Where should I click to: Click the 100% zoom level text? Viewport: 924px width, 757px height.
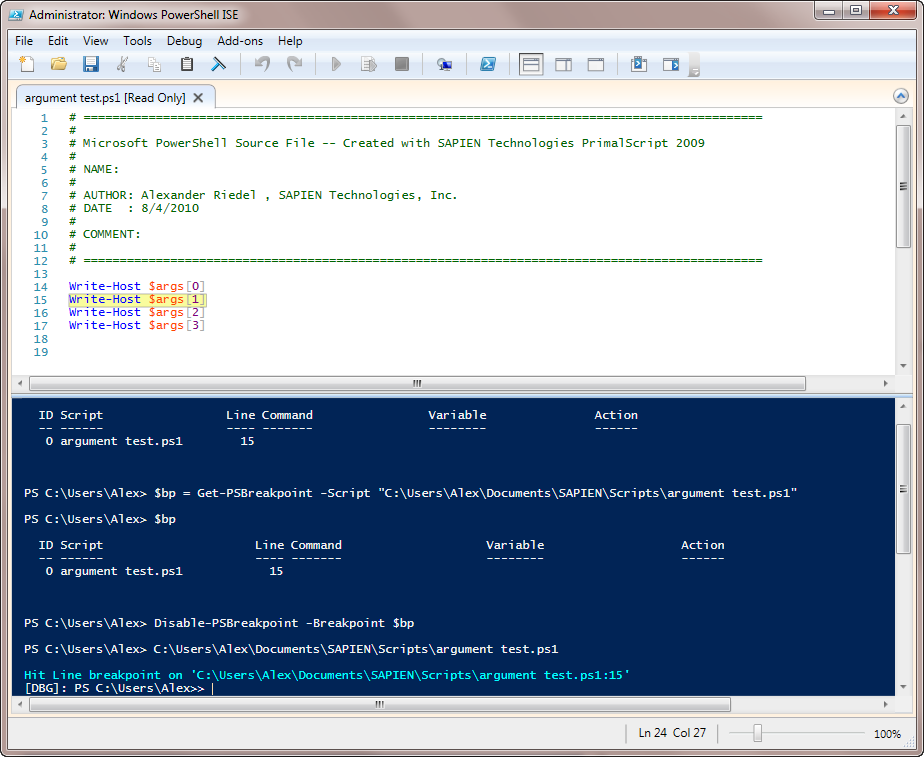click(x=887, y=733)
